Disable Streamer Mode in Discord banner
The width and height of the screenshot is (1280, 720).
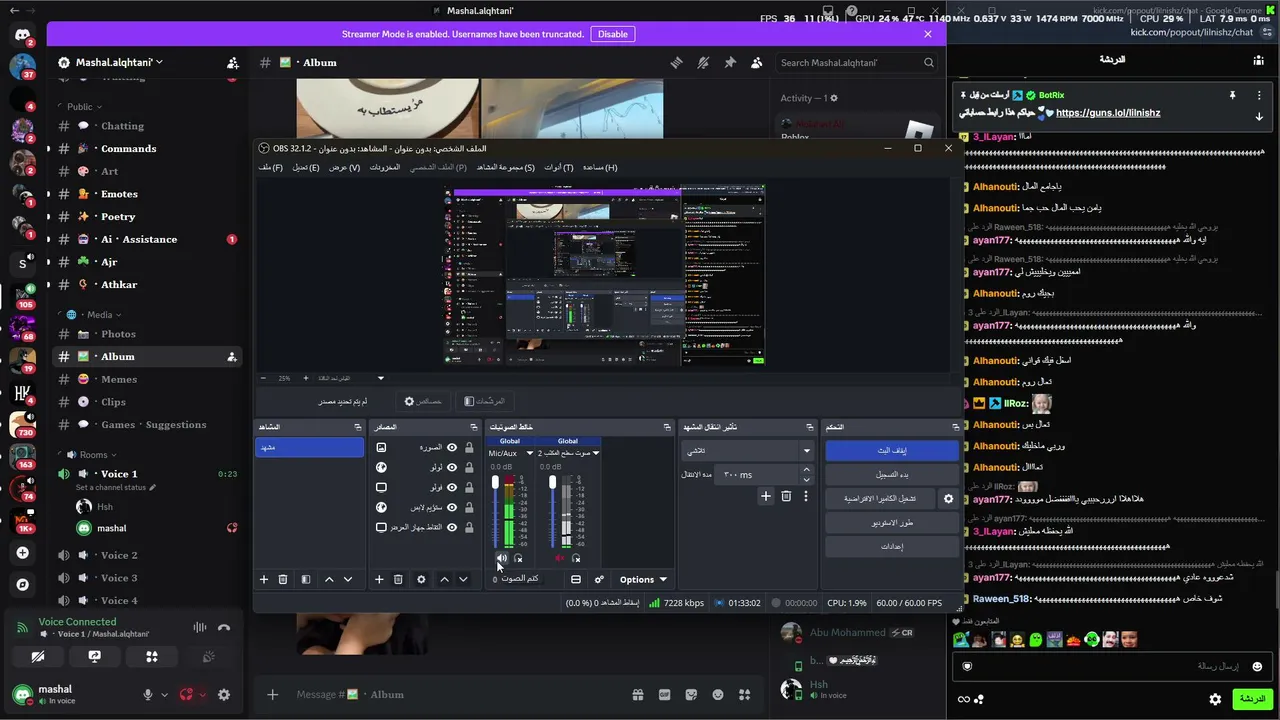coord(613,34)
